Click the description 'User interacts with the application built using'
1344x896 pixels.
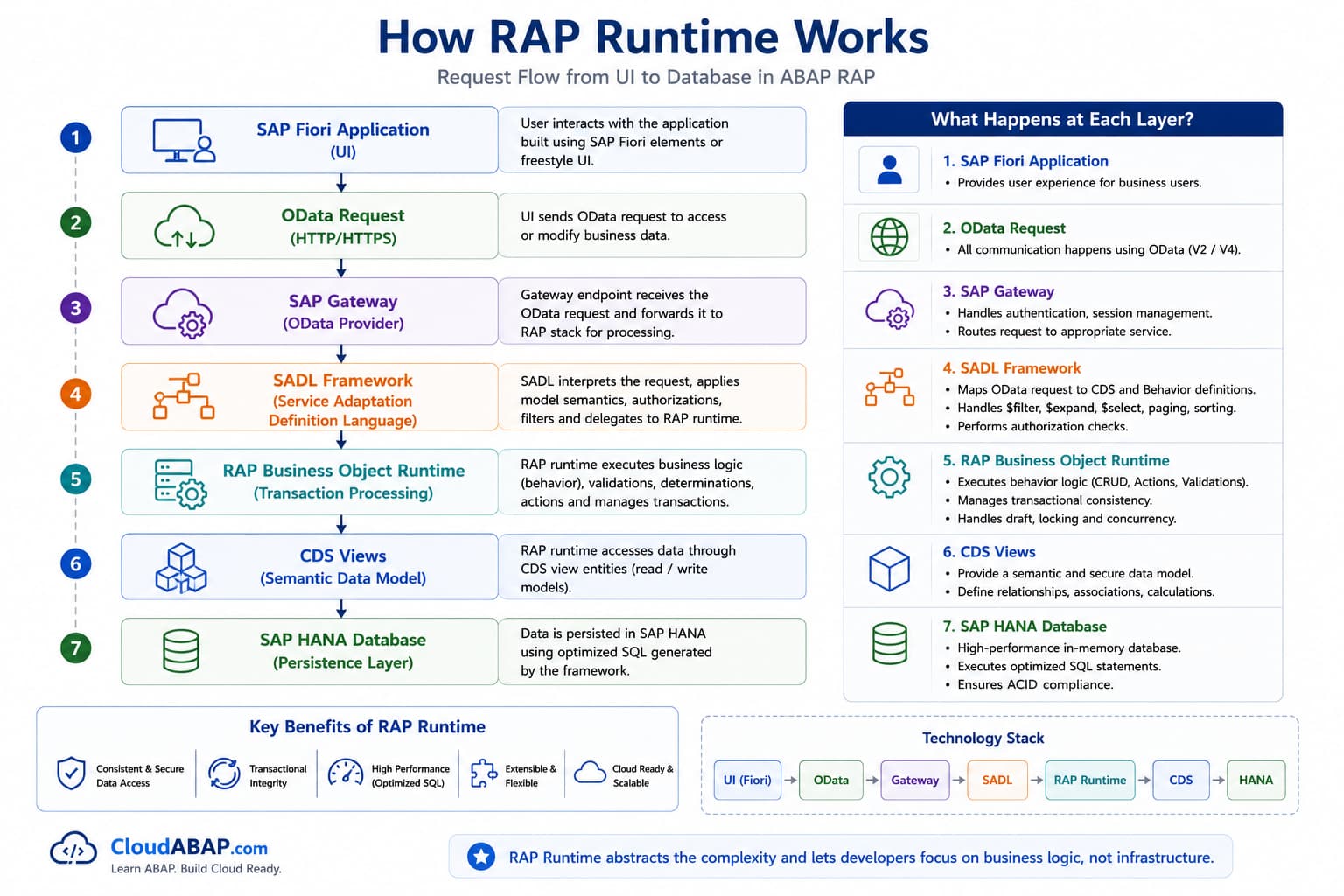625,142
